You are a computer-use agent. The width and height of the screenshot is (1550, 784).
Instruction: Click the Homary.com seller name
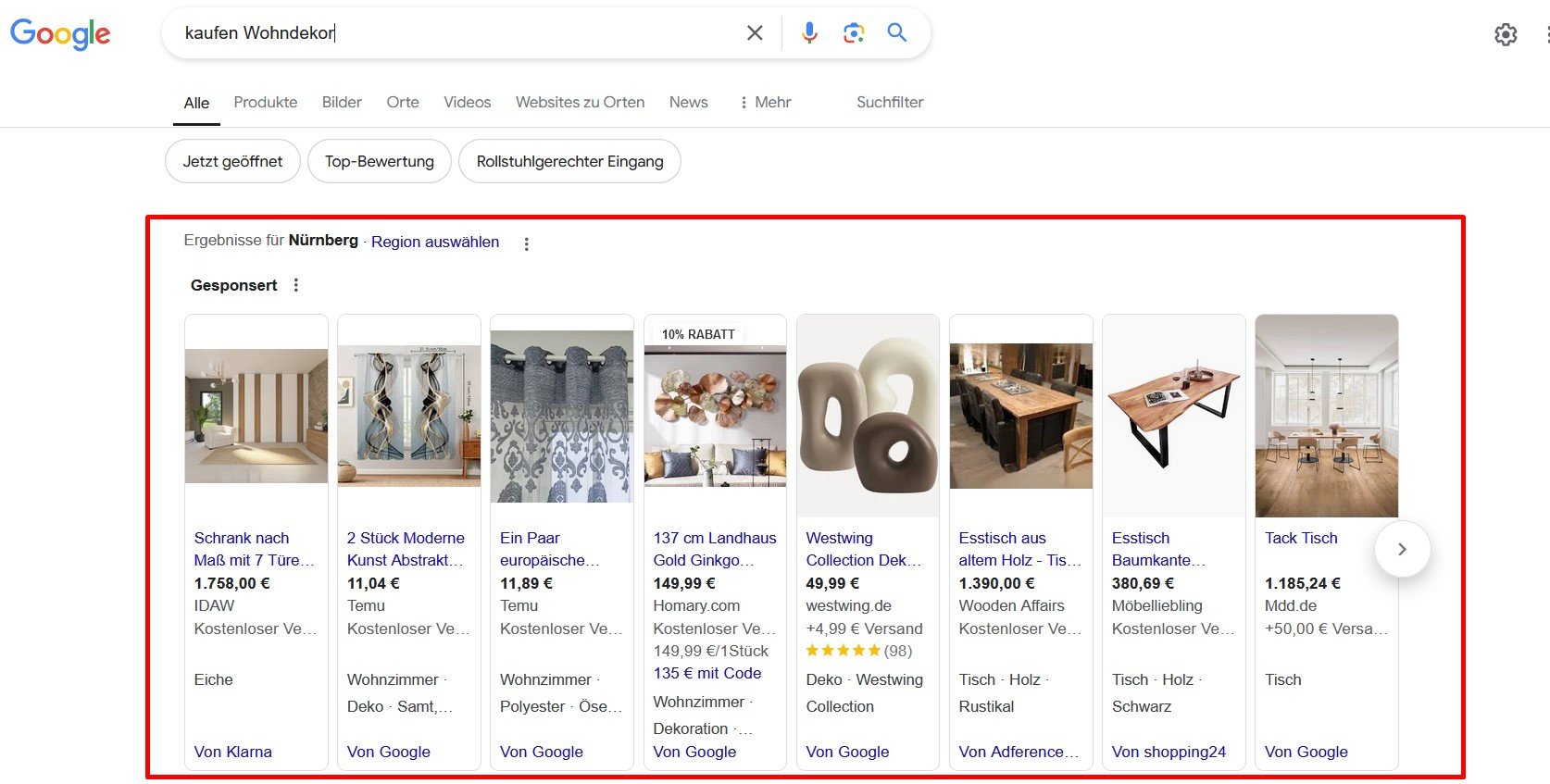(696, 605)
